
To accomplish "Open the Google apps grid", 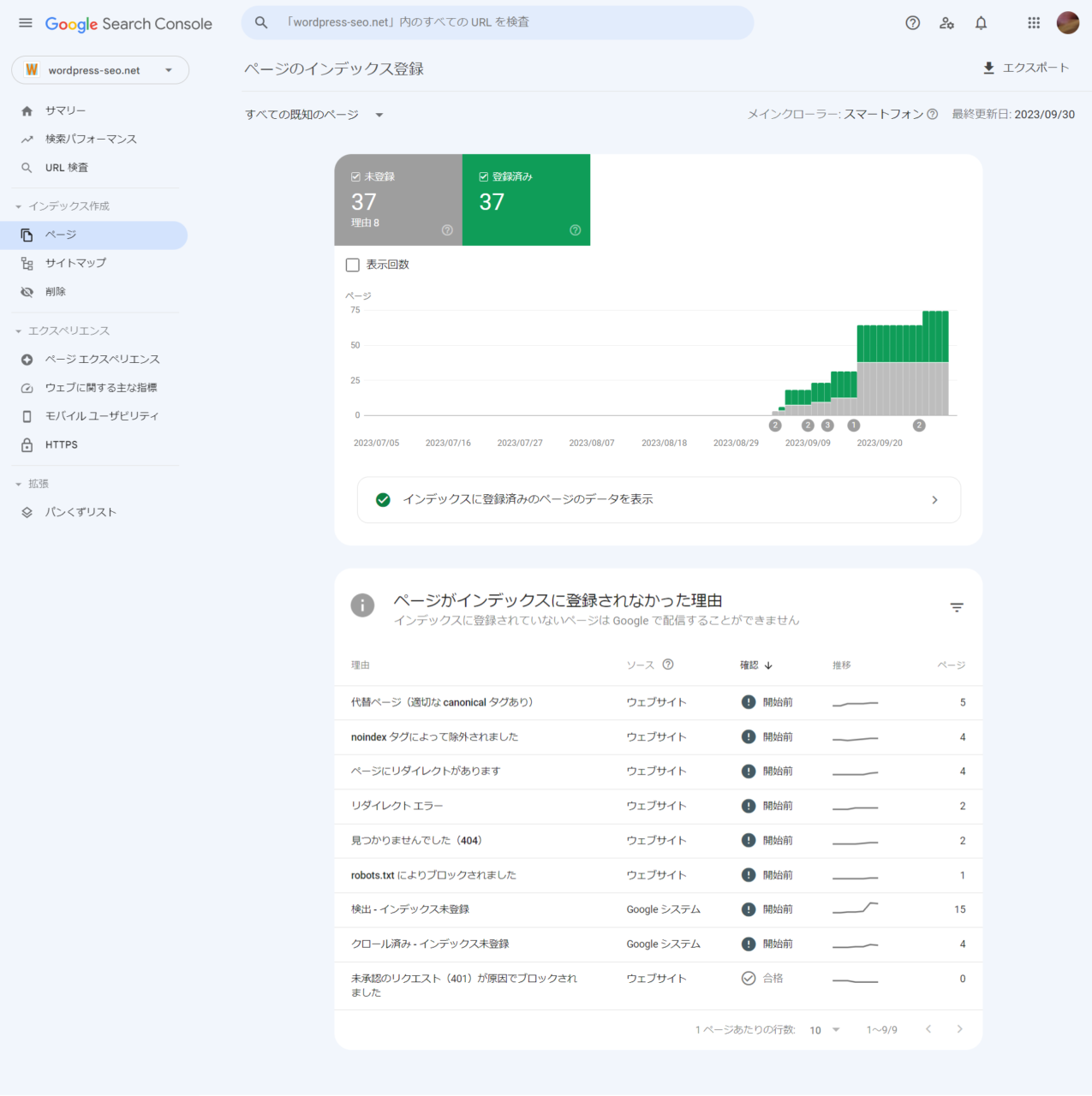I will (1034, 23).
